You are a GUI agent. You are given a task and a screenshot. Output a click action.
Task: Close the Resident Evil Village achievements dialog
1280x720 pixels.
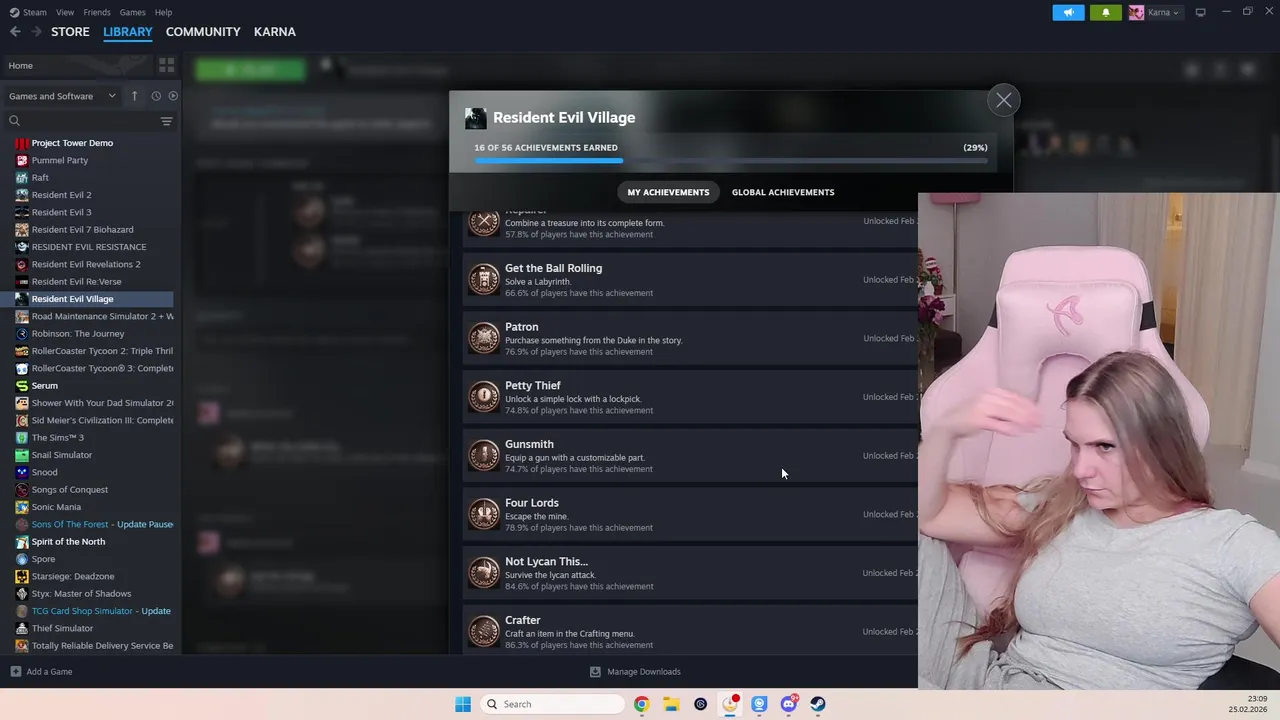click(1003, 100)
